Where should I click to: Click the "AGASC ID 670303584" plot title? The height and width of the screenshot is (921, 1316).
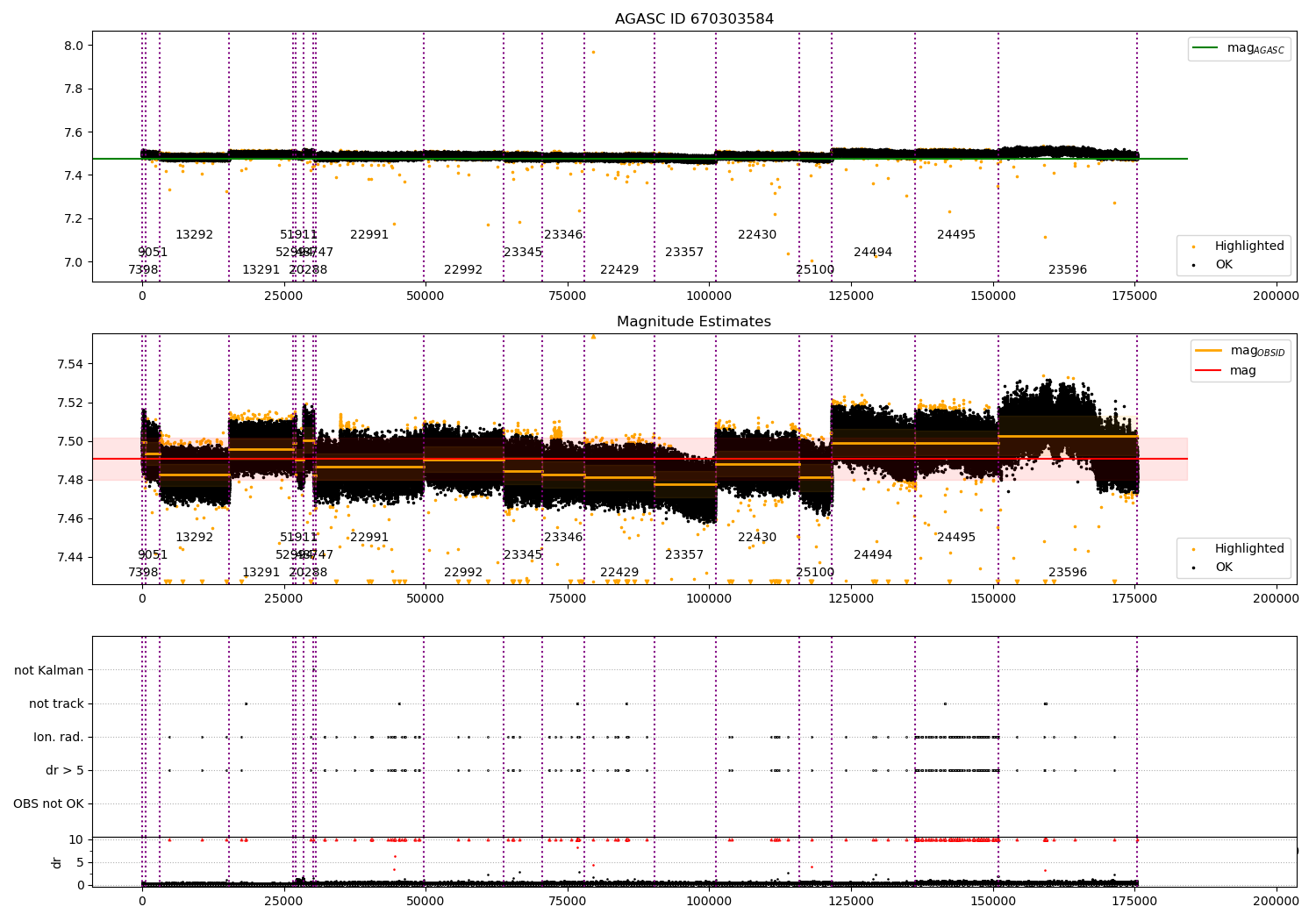click(694, 19)
